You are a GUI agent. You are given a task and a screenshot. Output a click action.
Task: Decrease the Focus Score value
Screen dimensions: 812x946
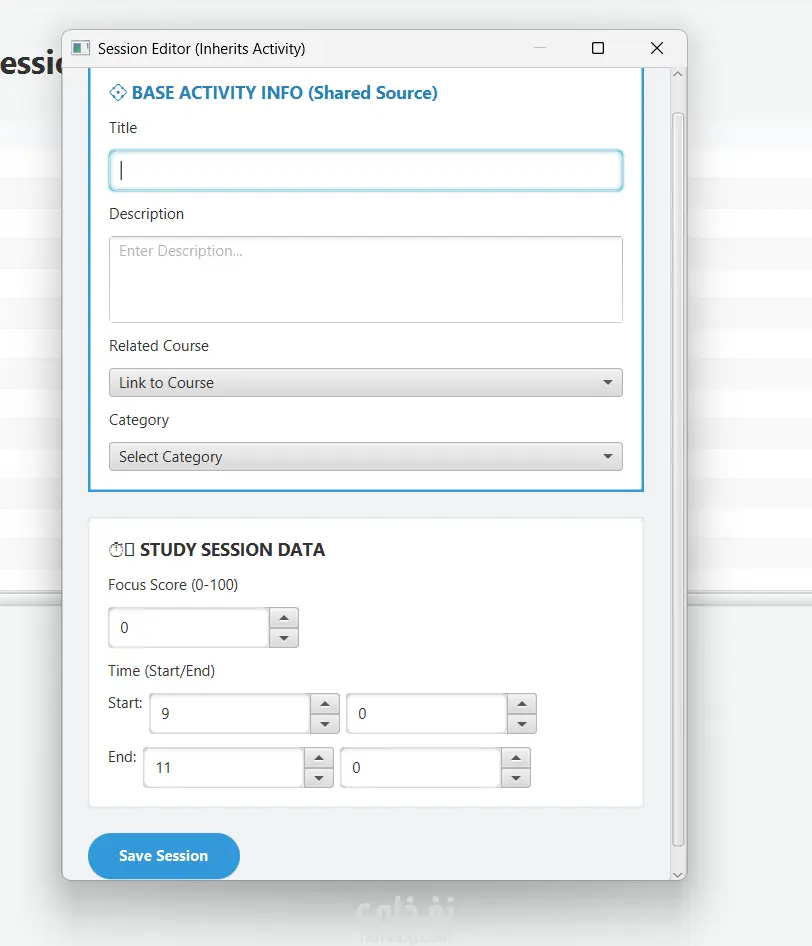click(x=284, y=638)
